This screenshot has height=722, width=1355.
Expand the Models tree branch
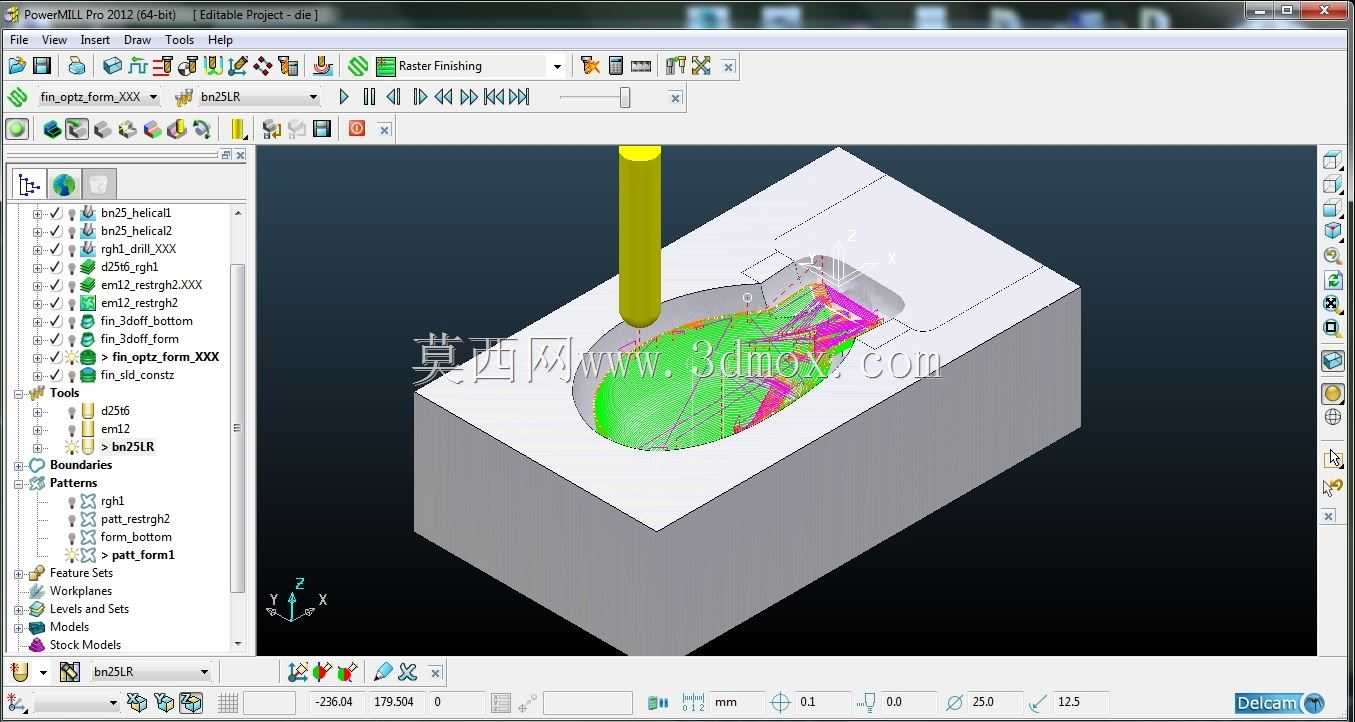point(19,627)
